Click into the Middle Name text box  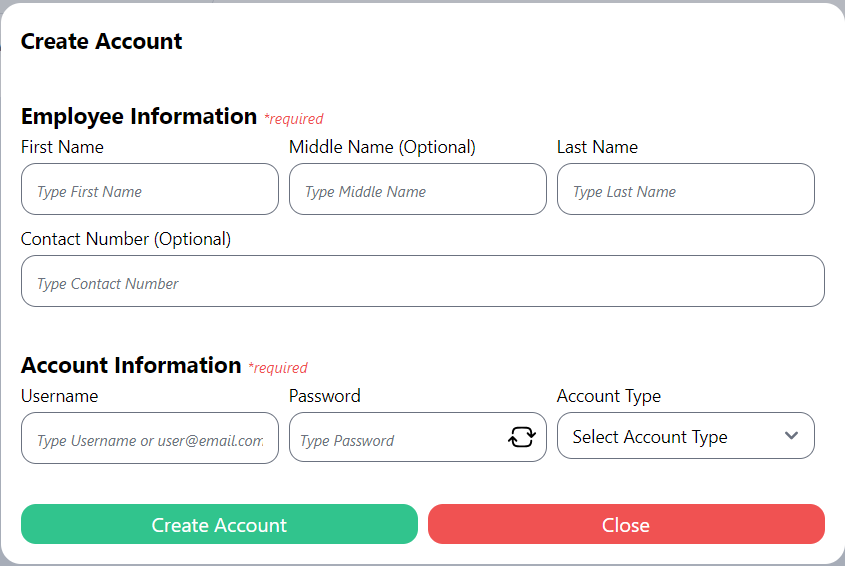[x=417, y=190]
